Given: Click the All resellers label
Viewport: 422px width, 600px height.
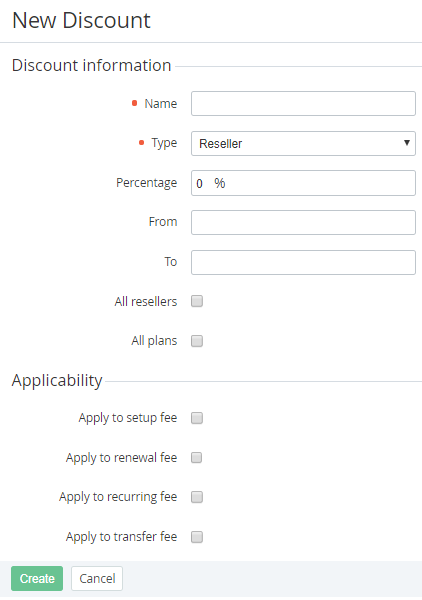Looking at the screenshot, I should point(146,302).
